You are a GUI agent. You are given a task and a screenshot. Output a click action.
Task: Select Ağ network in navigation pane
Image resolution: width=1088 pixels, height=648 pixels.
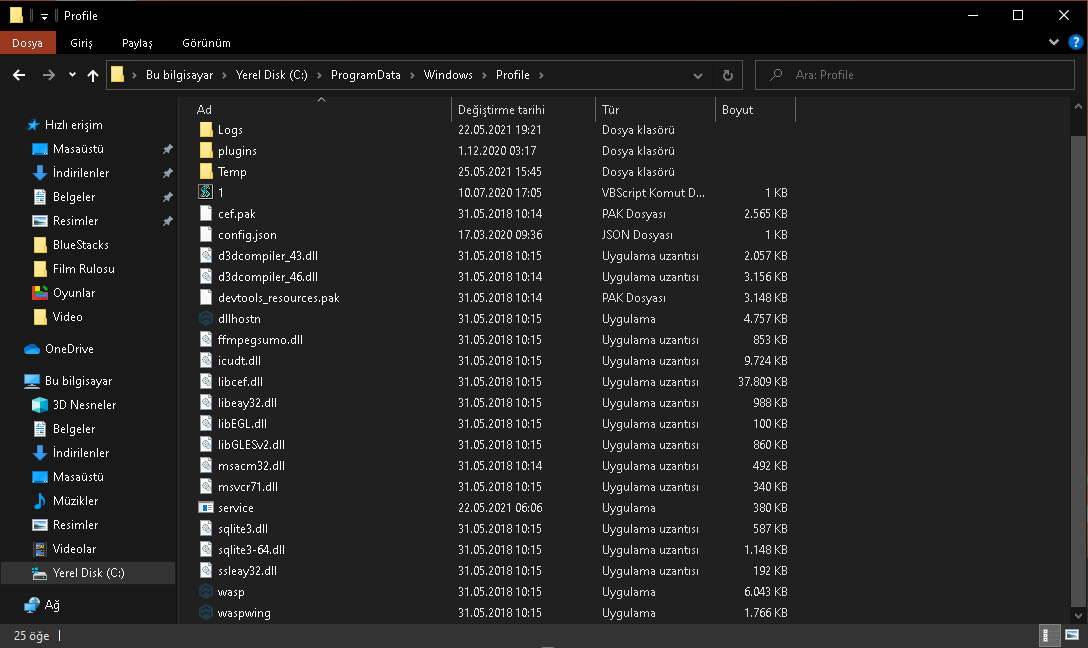click(52, 605)
